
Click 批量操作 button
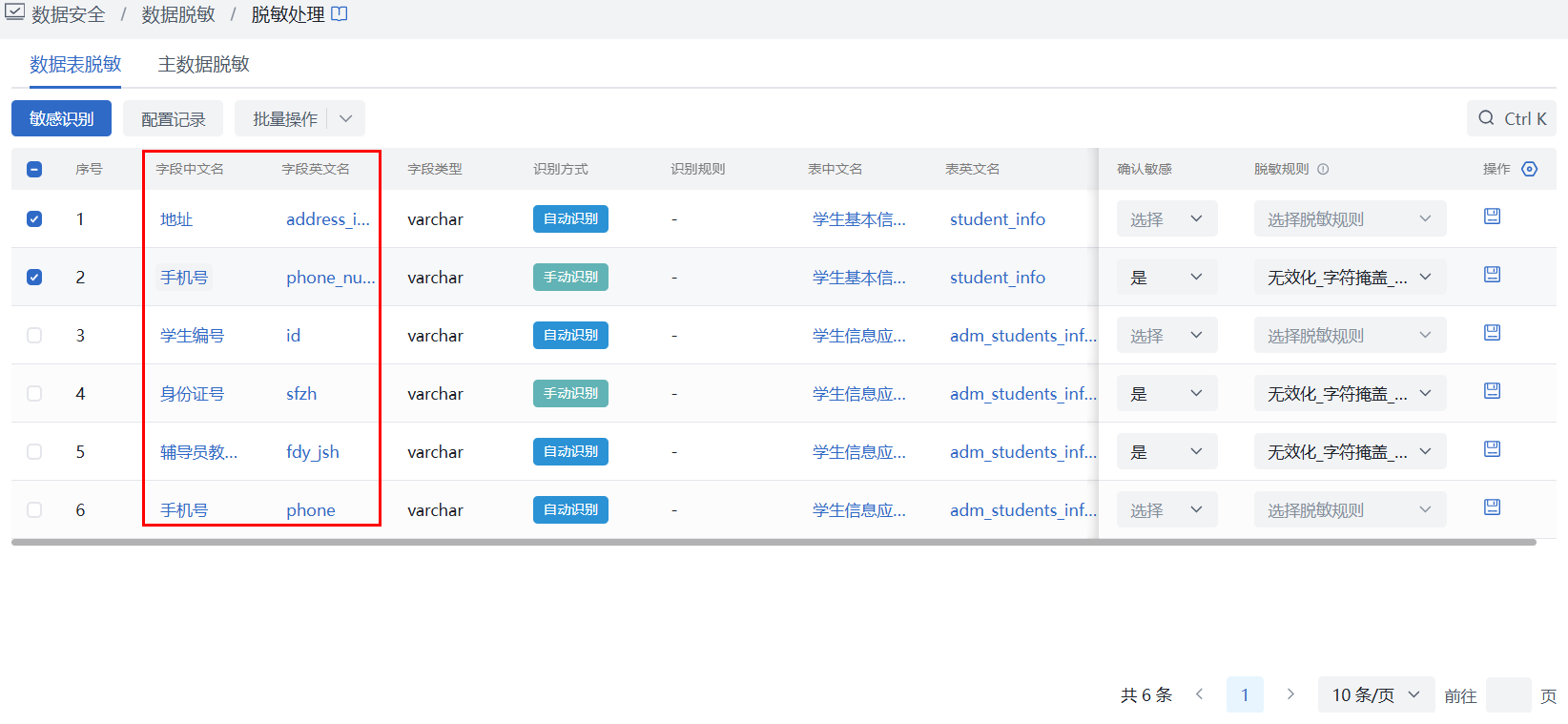coord(284,119)
